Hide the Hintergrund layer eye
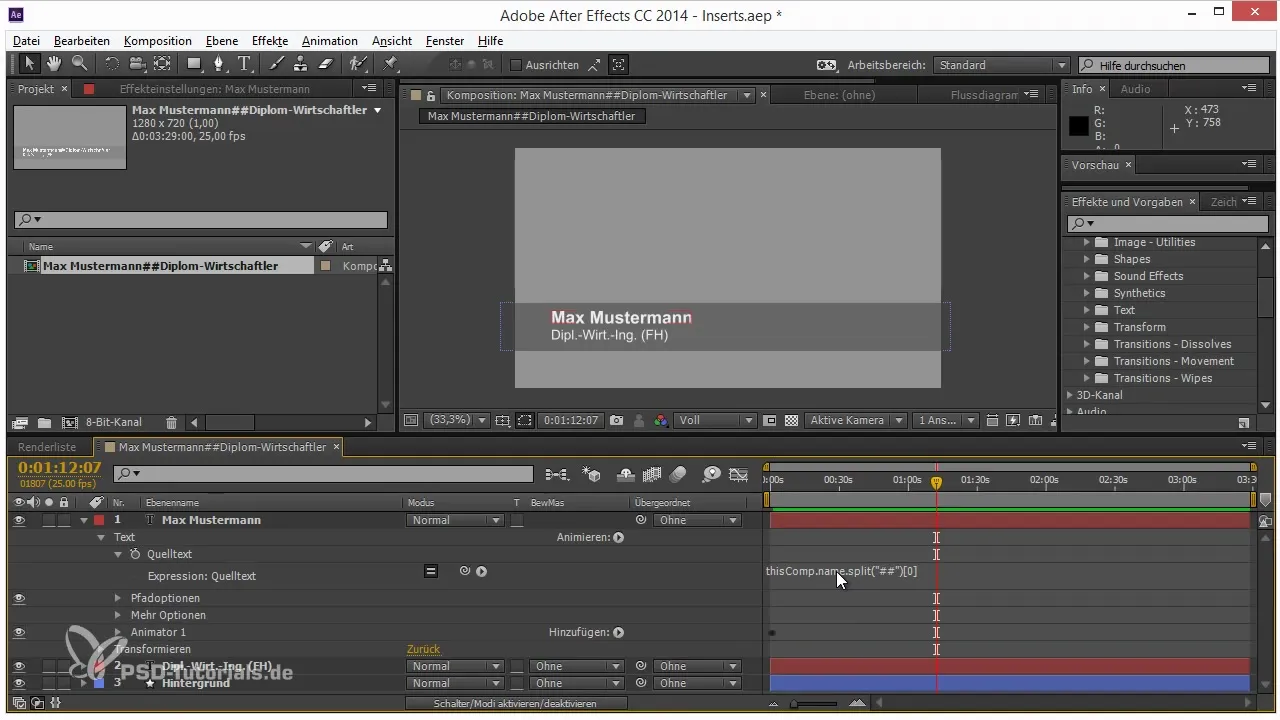The width and height of the screenshot is (1280, 720). click(x=19, y=683)
